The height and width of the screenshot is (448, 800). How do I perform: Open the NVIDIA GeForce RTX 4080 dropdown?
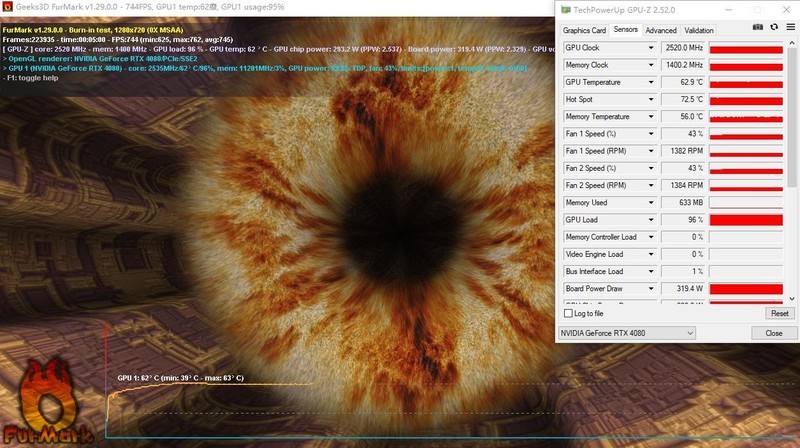click(x=626, y=333)
